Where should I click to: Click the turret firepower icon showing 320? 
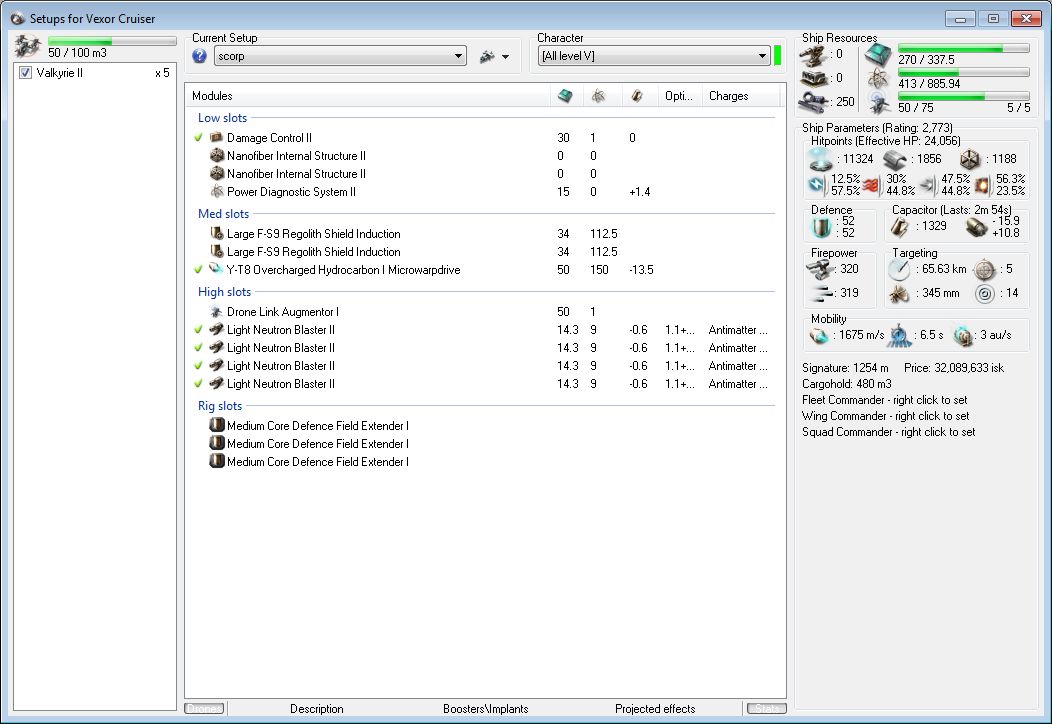click(x=820, y=270)
